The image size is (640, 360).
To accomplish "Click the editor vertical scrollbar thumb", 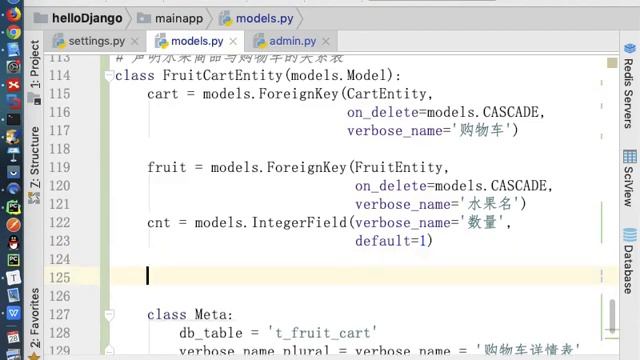I will pyautogui.click(x=612, y=316).
